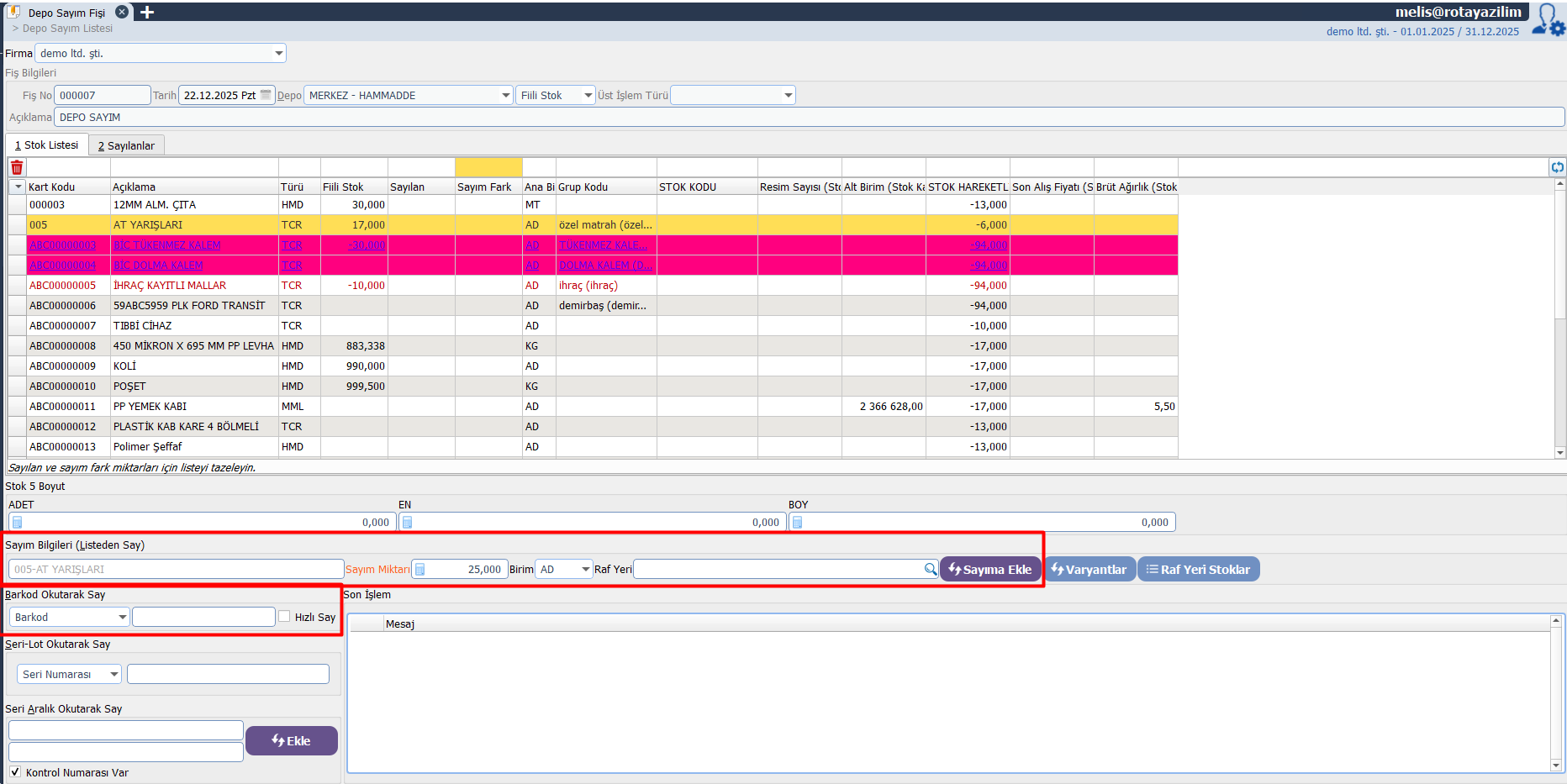The width and height of the screenshot is (1567, 784).
Task: Add a new tab with plus icon
Action: pyautogui.click(x=147, y=13)
